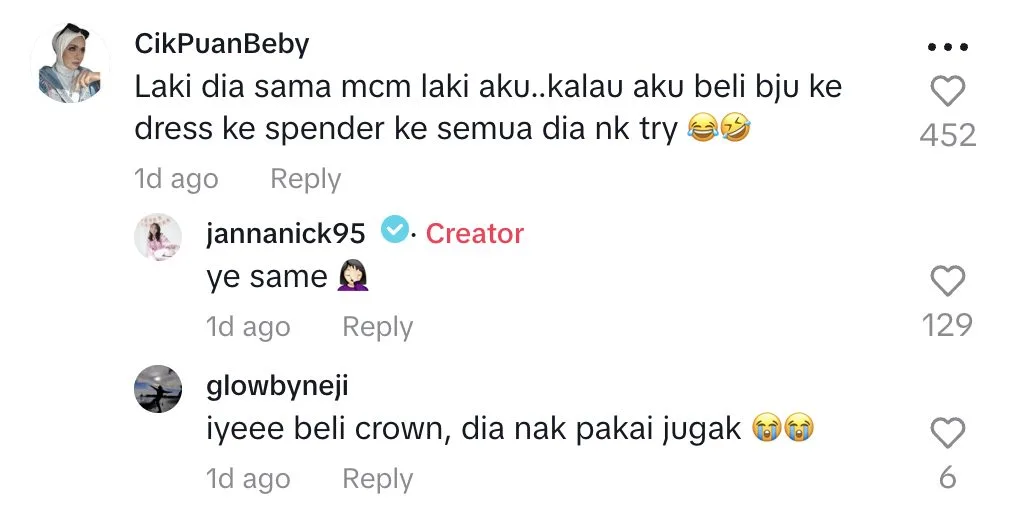
Task: Like glowbyneji's reply with the heart
Action: [x=947, y=434]
